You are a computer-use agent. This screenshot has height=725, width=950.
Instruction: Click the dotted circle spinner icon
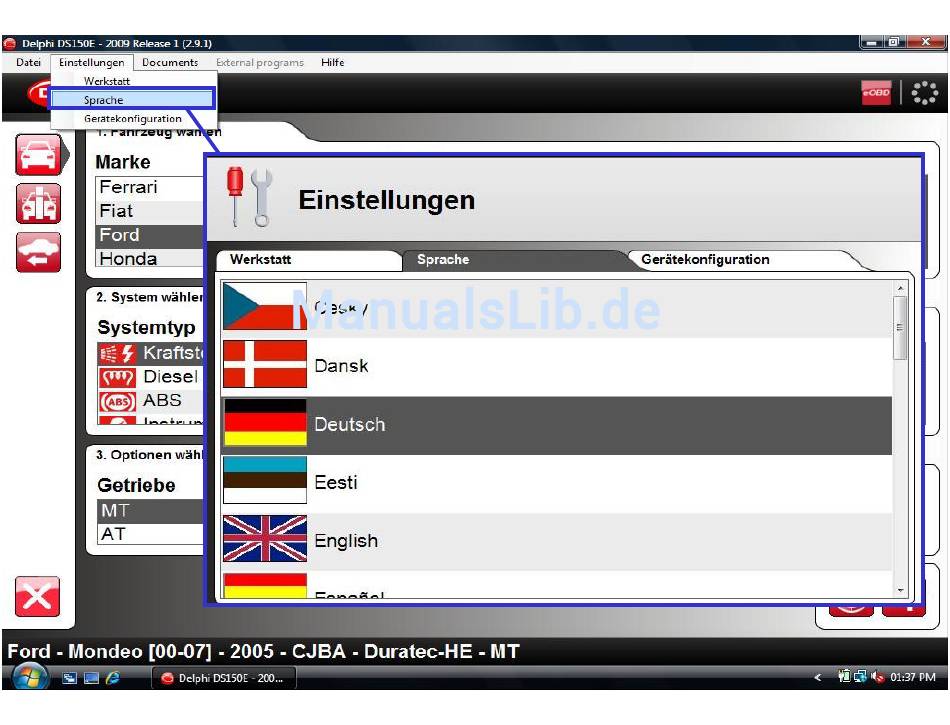point(925,93)
